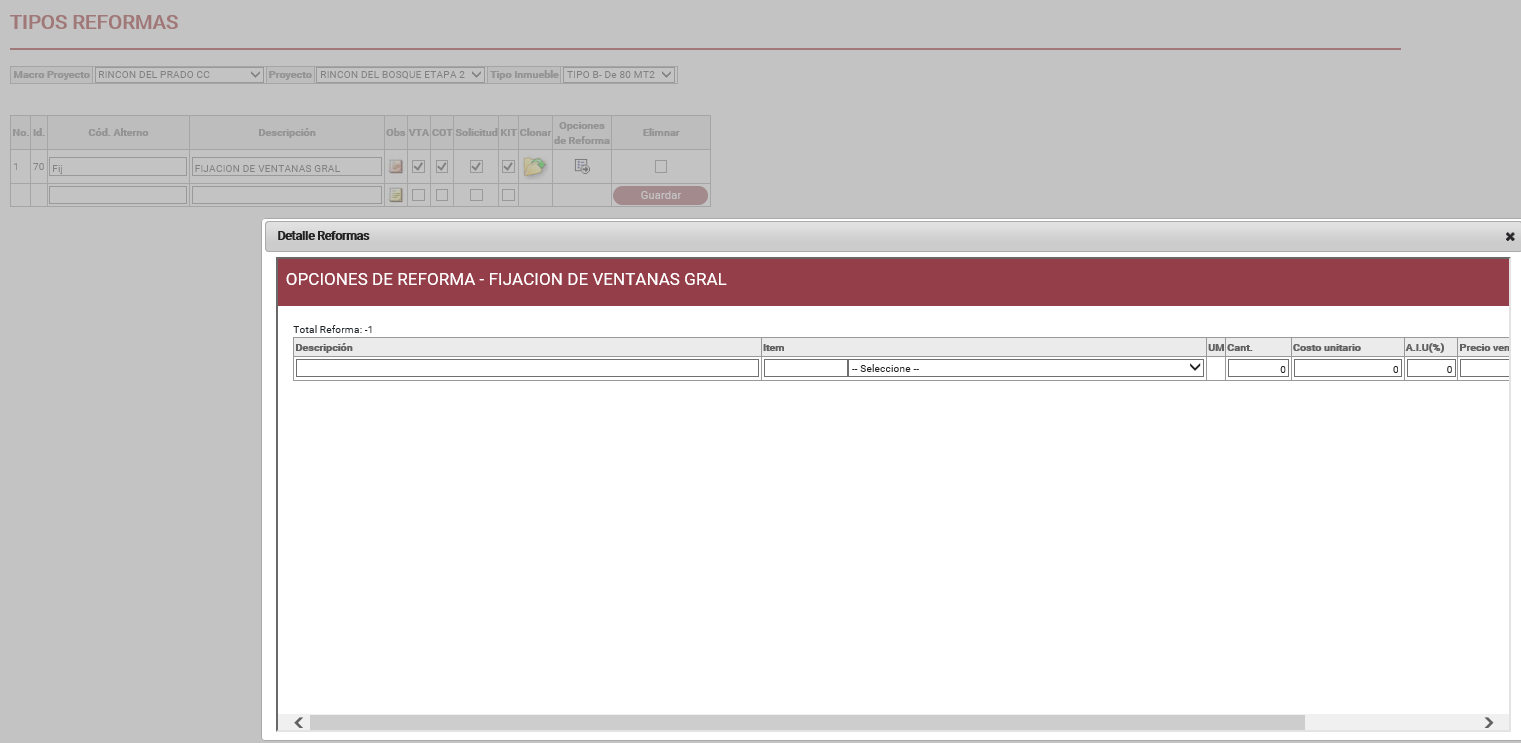Image resolution: width=1521 pixels, height=743 pixels.
Task: Click the 'Detalle Reformas' dialog title
Action: (323, 236)
